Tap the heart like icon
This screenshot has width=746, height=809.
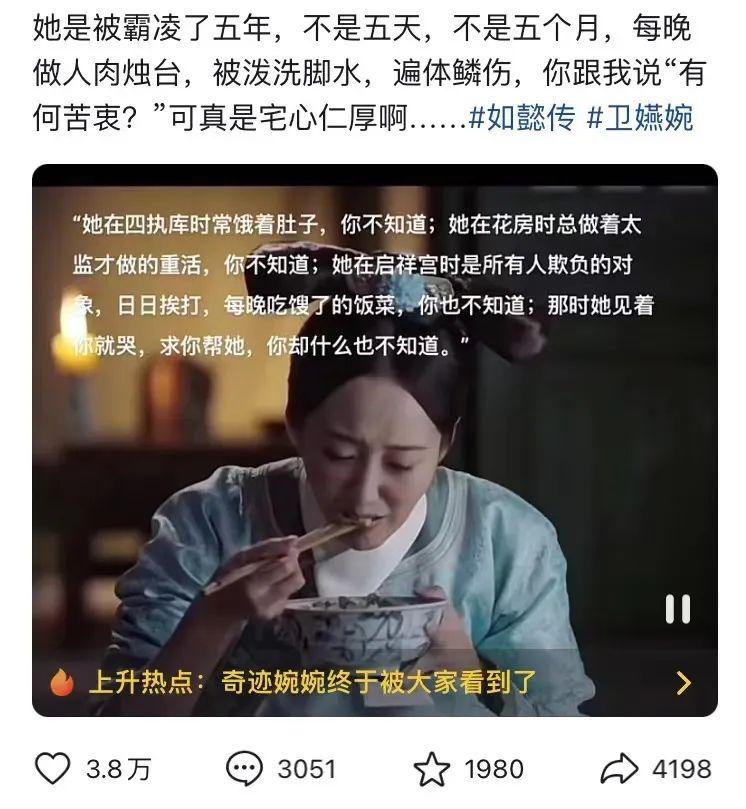tap(52, 768)
